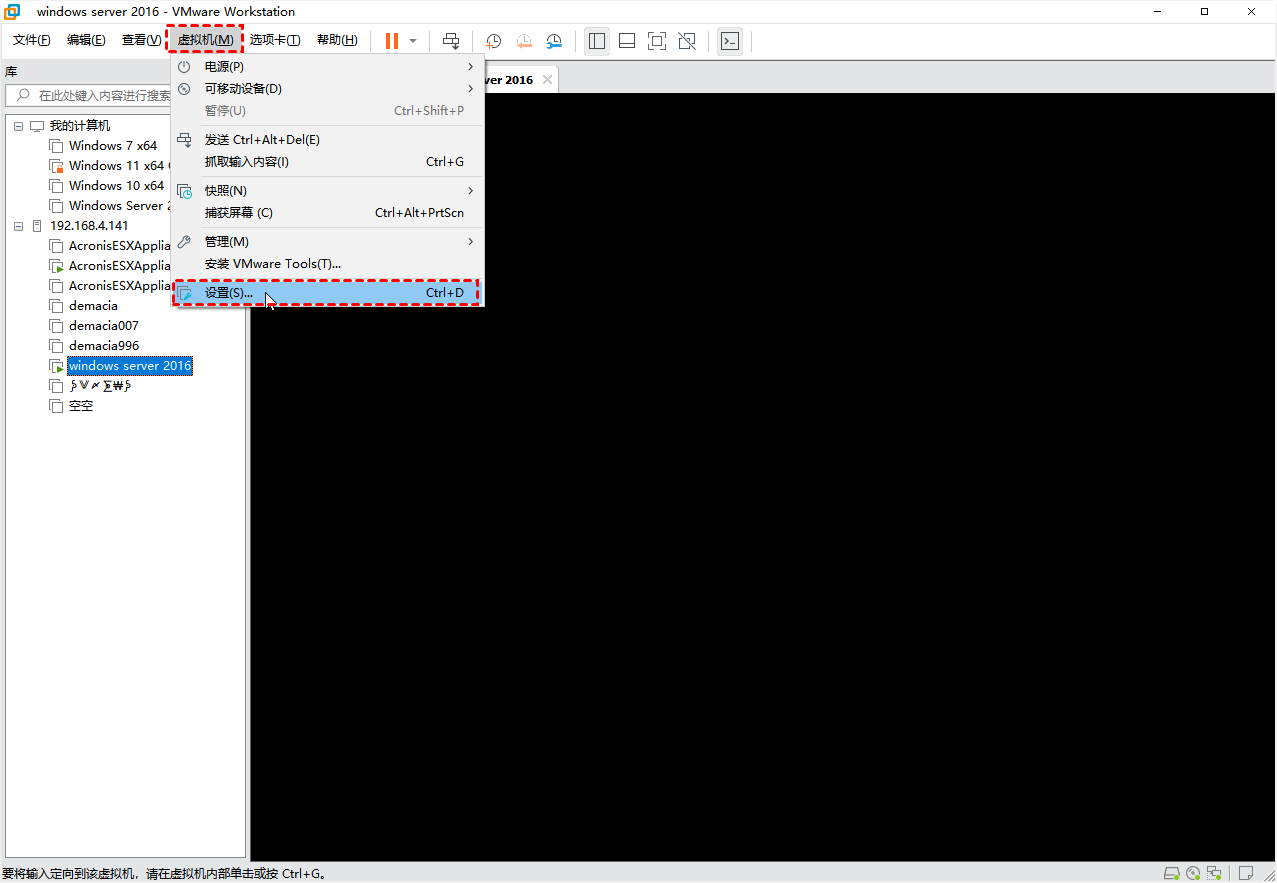Toggle the thumbnail bar view icon
This screenshot has width=1277, height=883.
[x=627, y=41]
